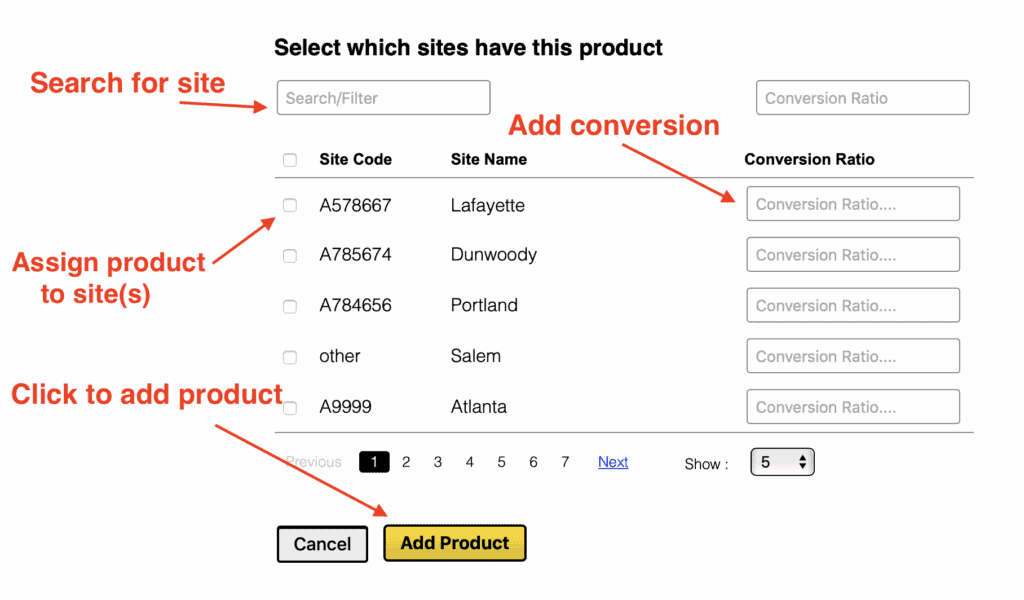Click the Cancel button

point(322,544)
